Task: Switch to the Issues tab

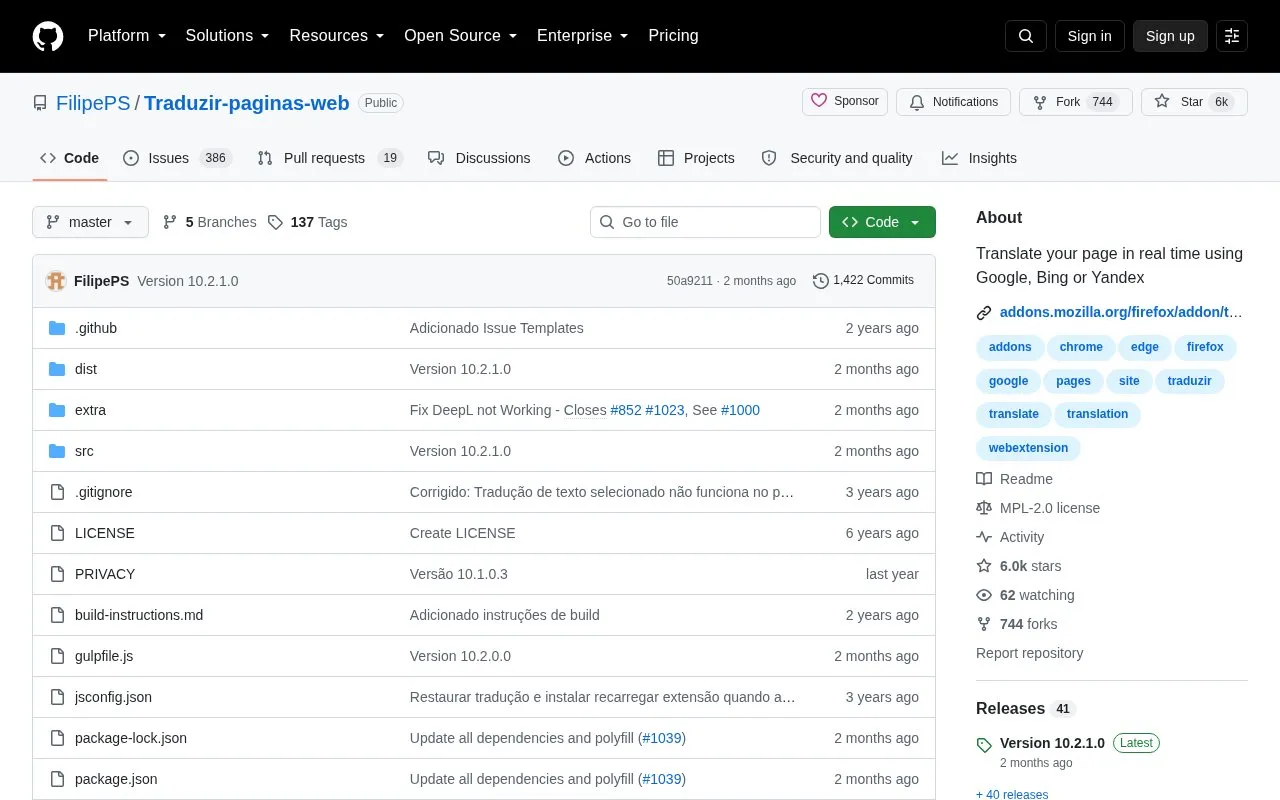Action: tap(177, 158)
